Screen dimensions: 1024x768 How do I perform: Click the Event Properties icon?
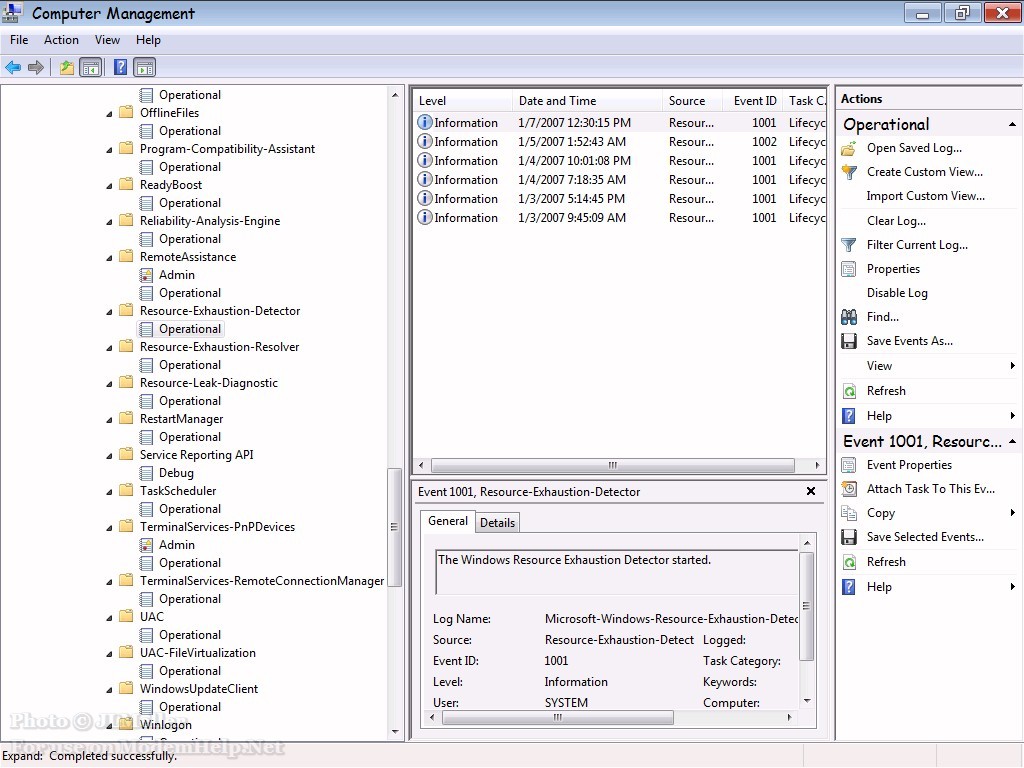849,465
